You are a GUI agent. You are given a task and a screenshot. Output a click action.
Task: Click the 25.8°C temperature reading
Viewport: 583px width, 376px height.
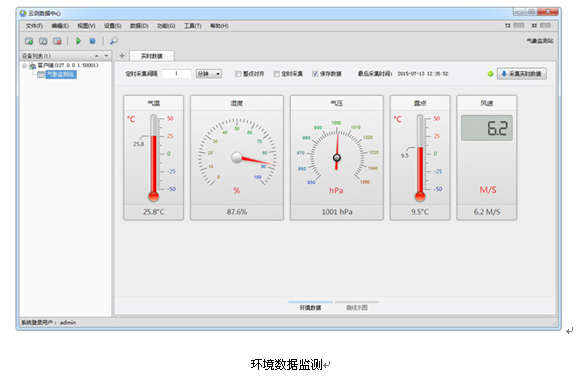(x=154, y=212)
